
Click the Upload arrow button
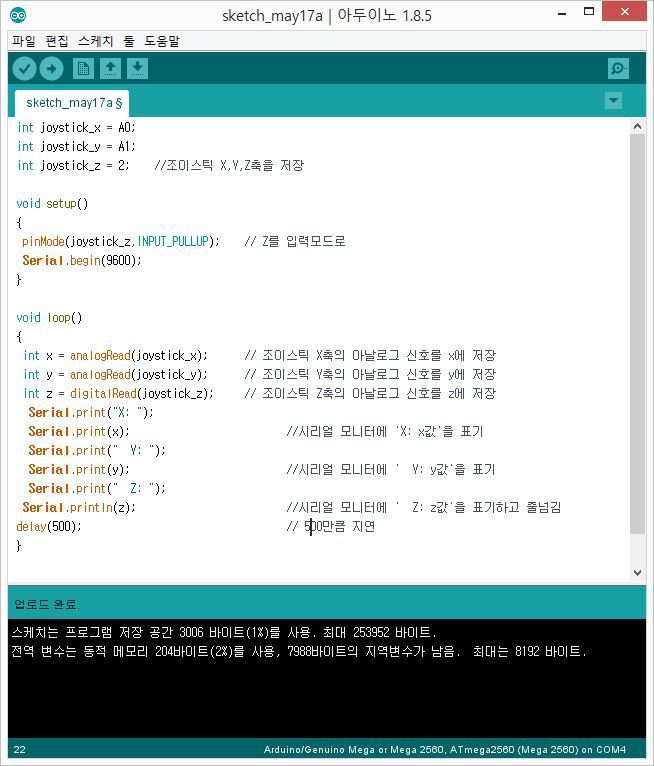(x=51, y=69)
